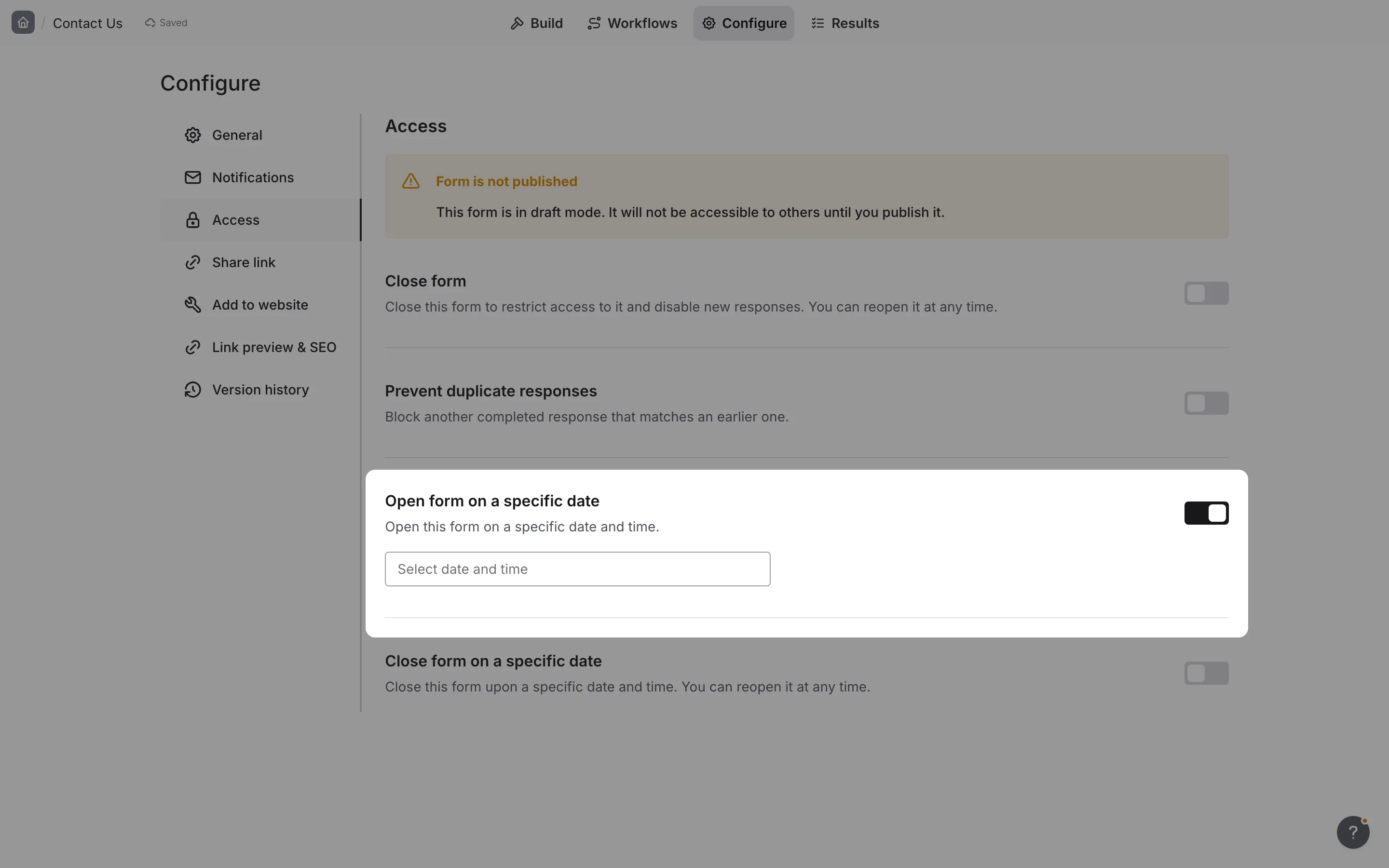1389x868 pixels.
Task: Open Add to website section
Action: pyautogui.click(x=260, y=305)
